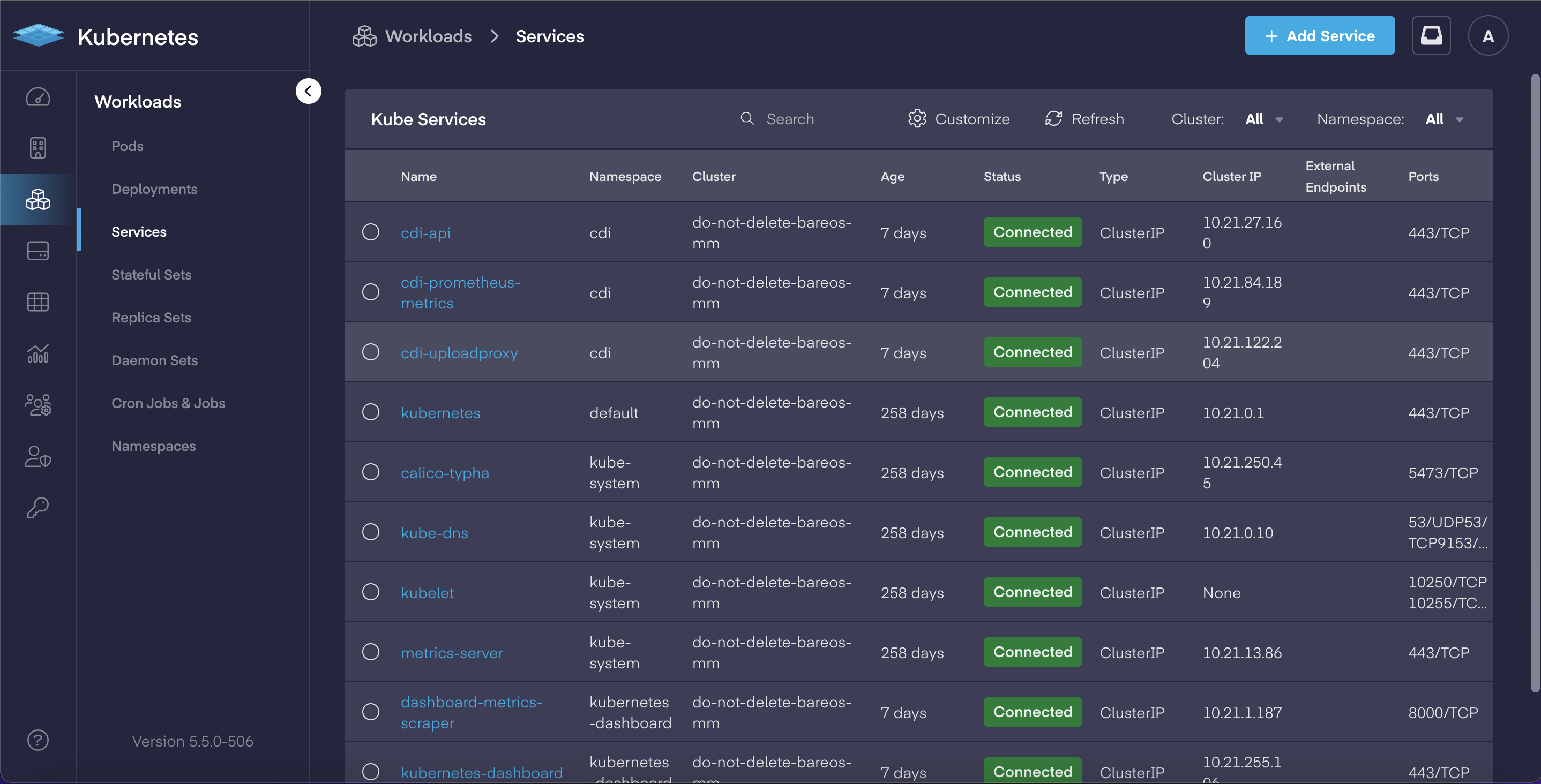Open the kubernetes service link
Viewport: 1541px width, 784px height.
tap(440, 413)
